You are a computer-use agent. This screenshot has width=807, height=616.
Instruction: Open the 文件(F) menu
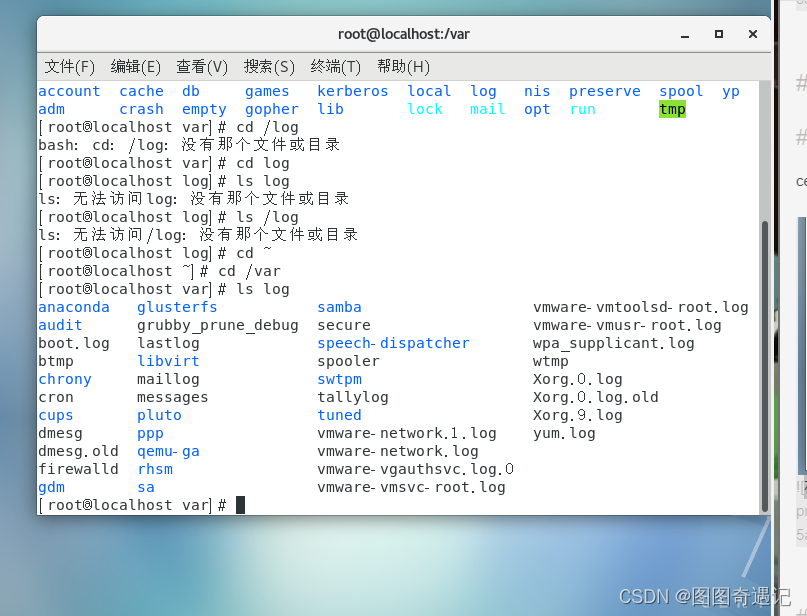point(69,66)
